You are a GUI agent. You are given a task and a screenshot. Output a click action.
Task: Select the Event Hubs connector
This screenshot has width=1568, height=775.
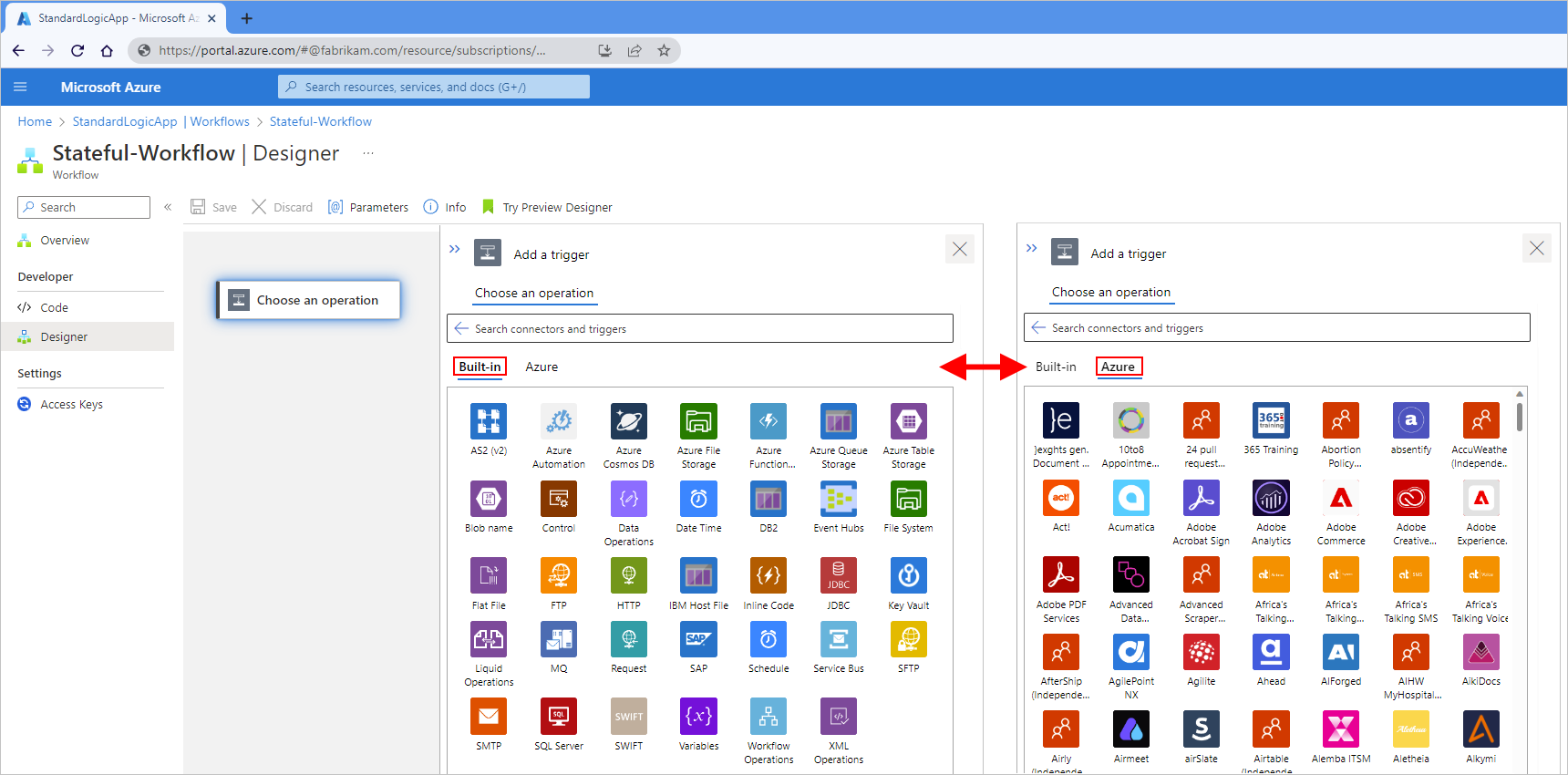pyautogui.click(x=839, y=499)
